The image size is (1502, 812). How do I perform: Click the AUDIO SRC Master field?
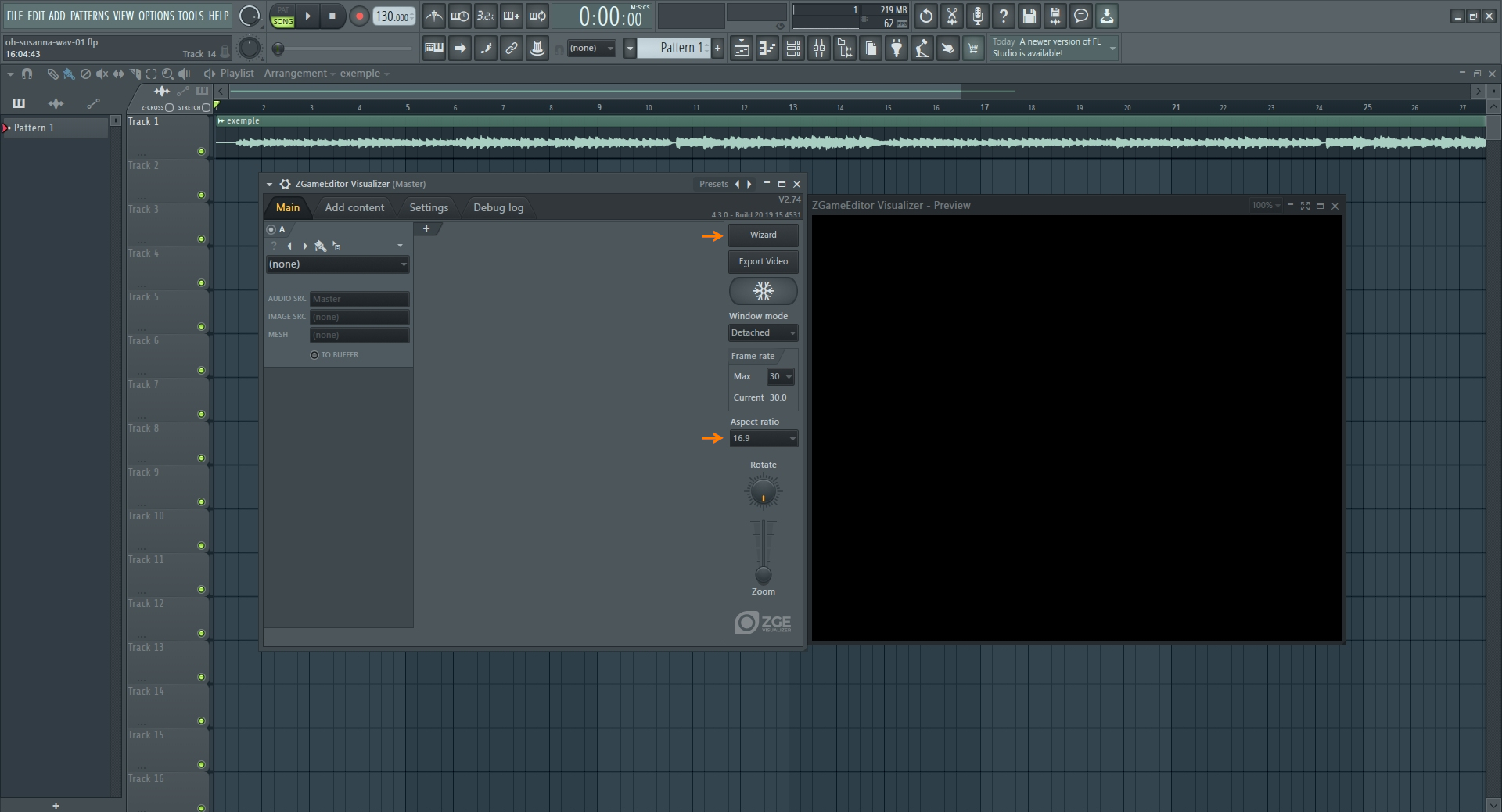(x=360, y=299)
